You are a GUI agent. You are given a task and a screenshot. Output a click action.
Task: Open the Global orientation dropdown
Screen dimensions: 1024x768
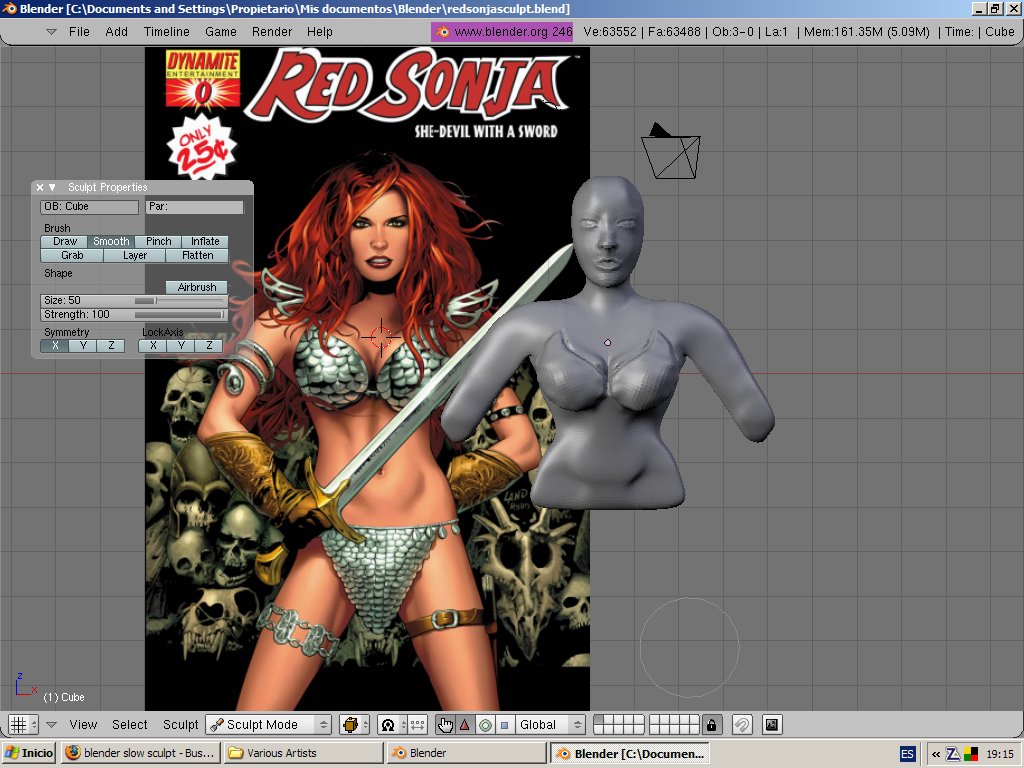click(x=551, y=724)
